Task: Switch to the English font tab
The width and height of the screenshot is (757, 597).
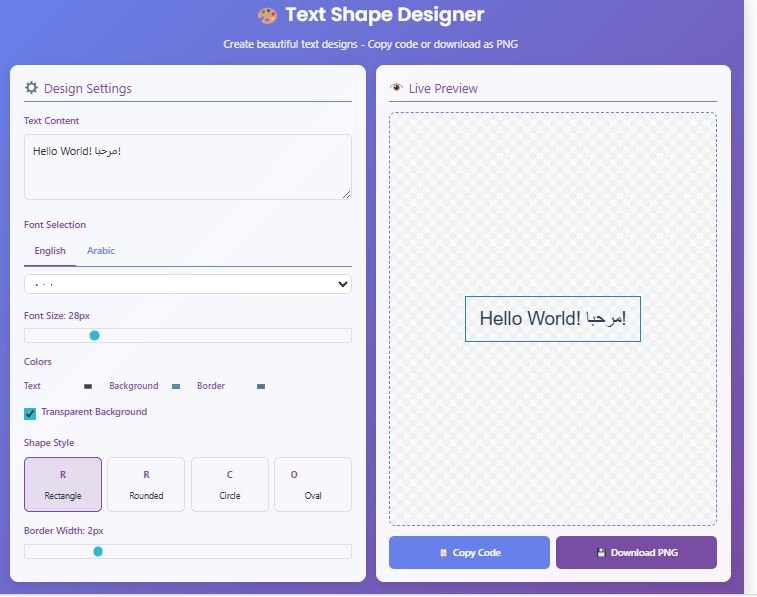Action: click(x=50, y=251)
